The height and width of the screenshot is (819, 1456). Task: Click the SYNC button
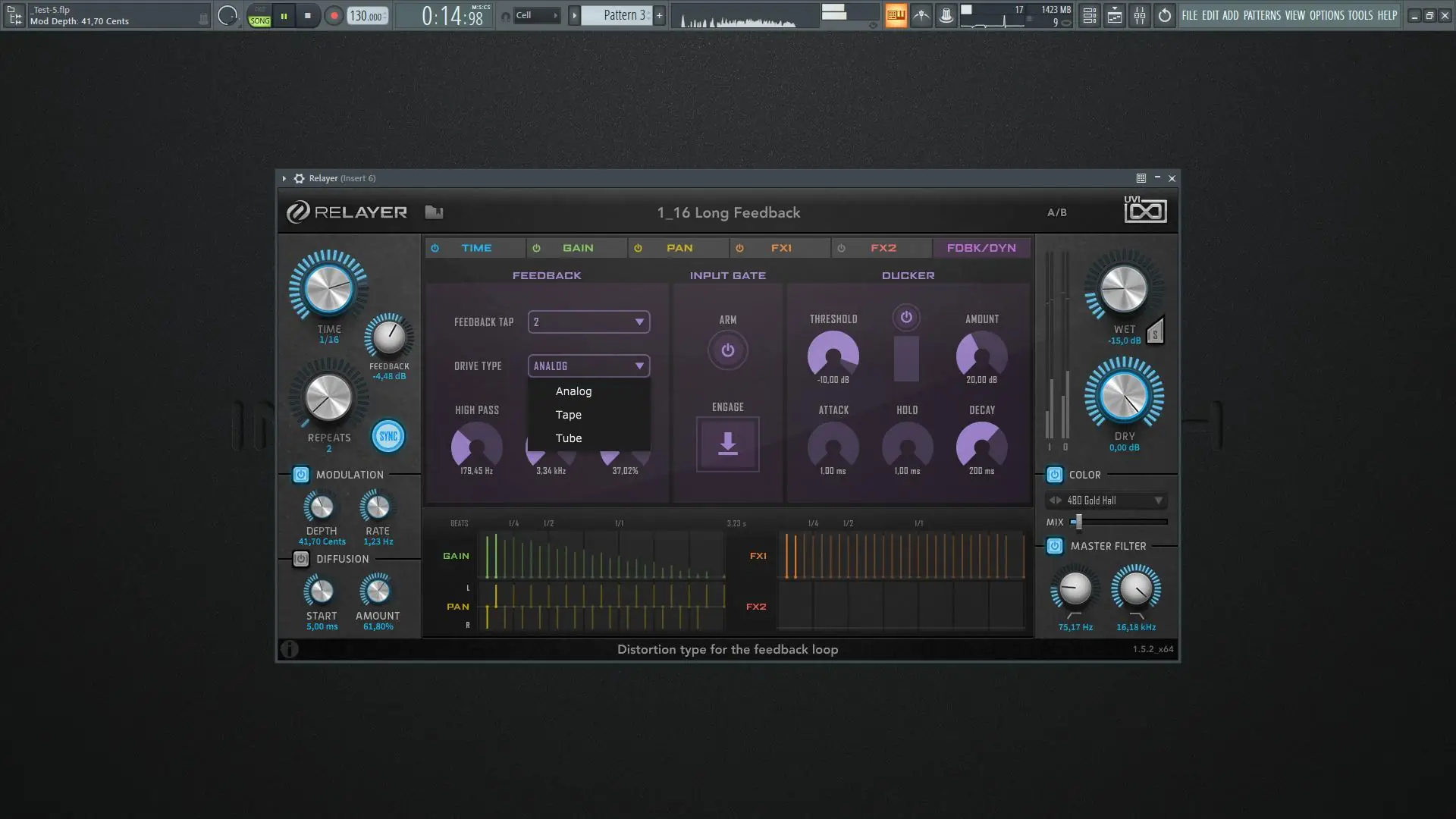[x=388, y=436]
